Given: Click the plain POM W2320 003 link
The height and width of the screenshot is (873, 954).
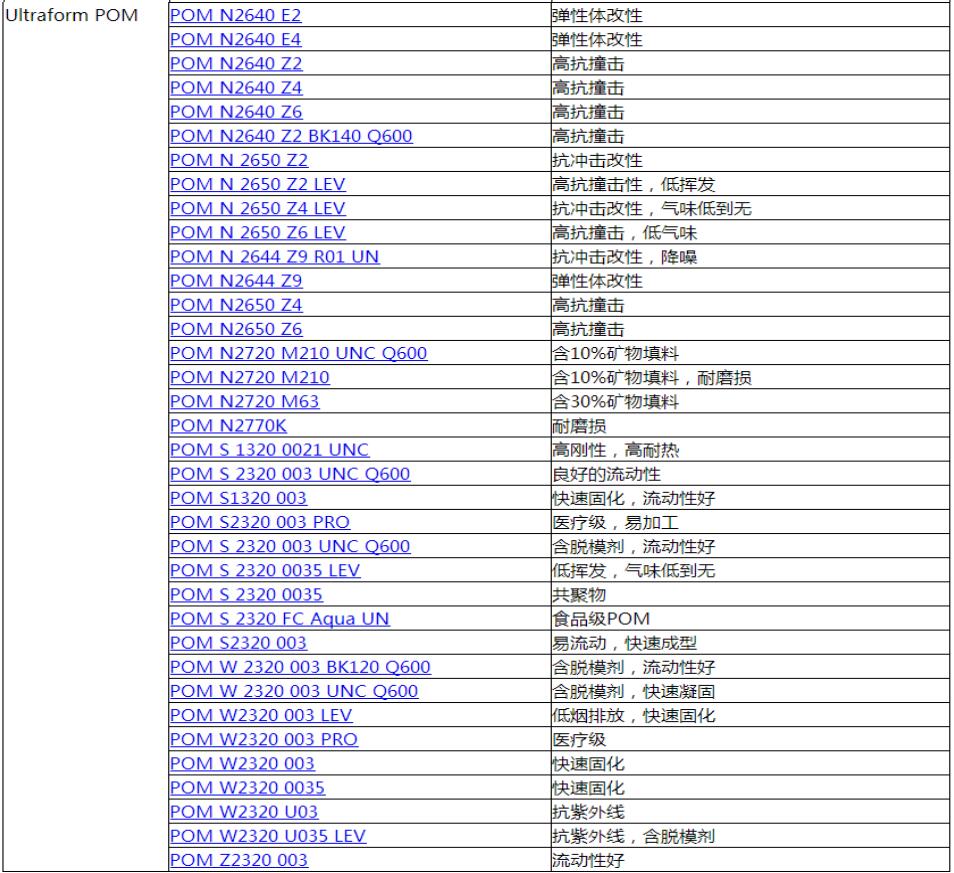Looking at the screenshot, I should pyautogui.click(x=242, y=764).
